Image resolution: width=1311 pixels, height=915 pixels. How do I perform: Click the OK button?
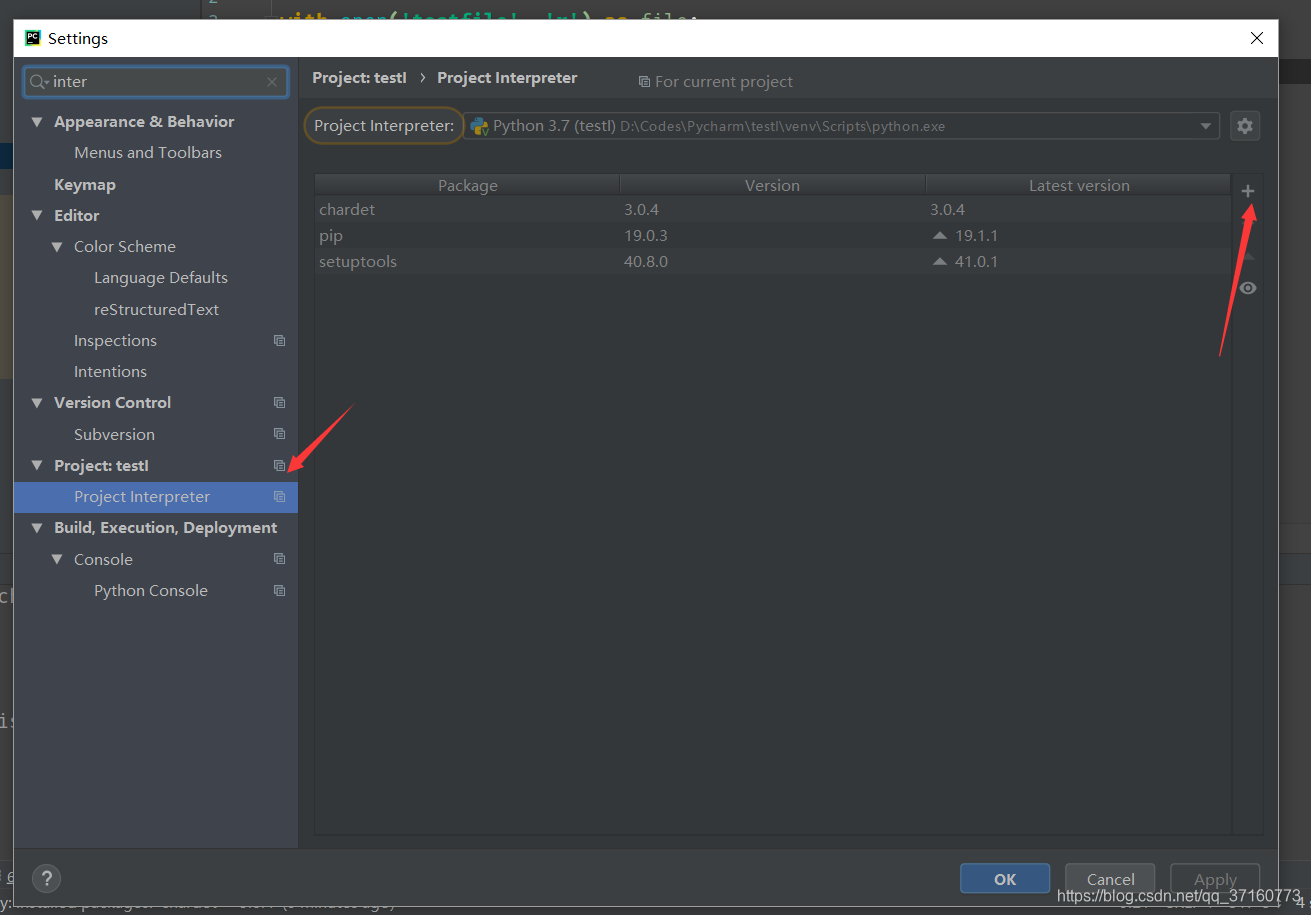[1005, 879]
